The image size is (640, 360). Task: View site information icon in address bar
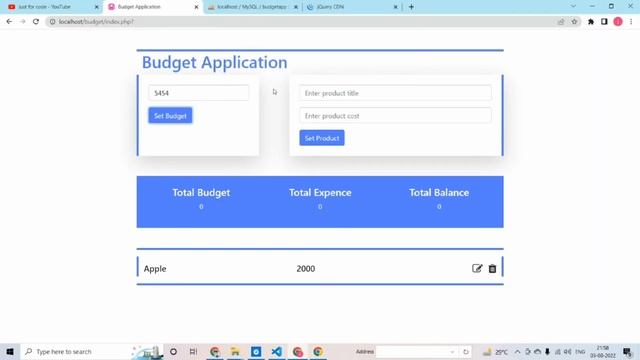tap(52, 22)
